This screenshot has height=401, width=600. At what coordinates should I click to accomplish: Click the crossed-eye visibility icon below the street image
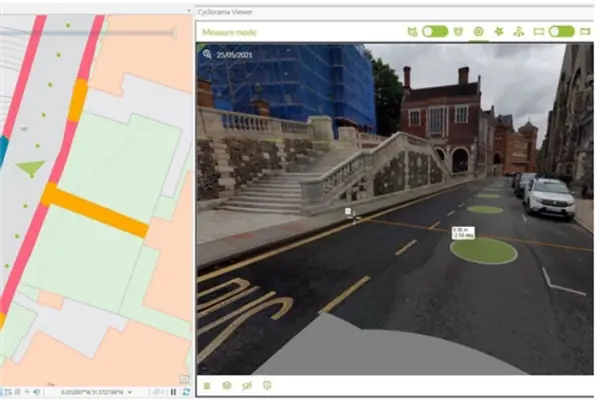click(x=246, y=385)
